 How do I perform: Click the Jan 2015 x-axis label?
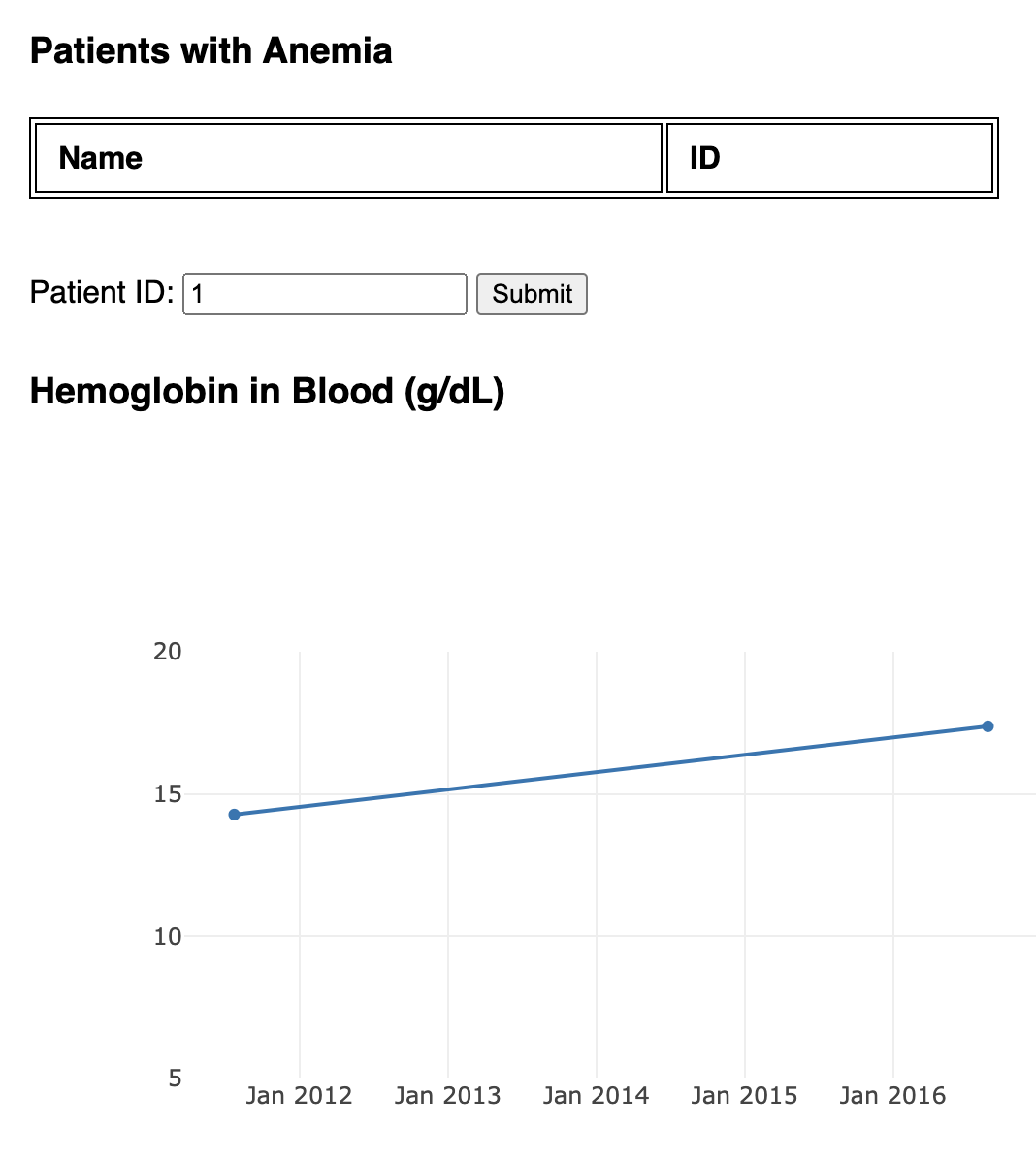coord(744,1096)
